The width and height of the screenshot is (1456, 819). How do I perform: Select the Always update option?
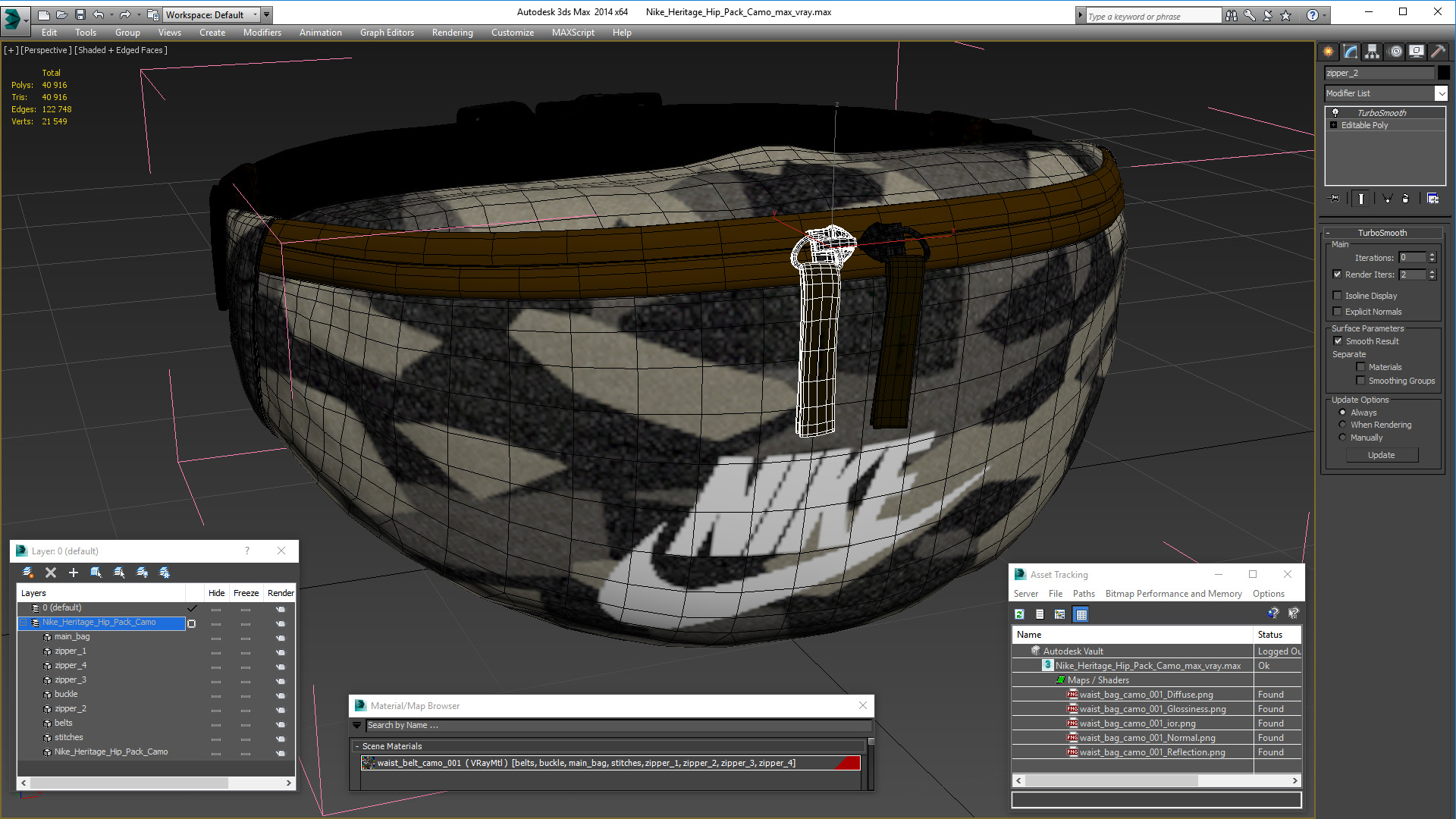pos(1342,413)
